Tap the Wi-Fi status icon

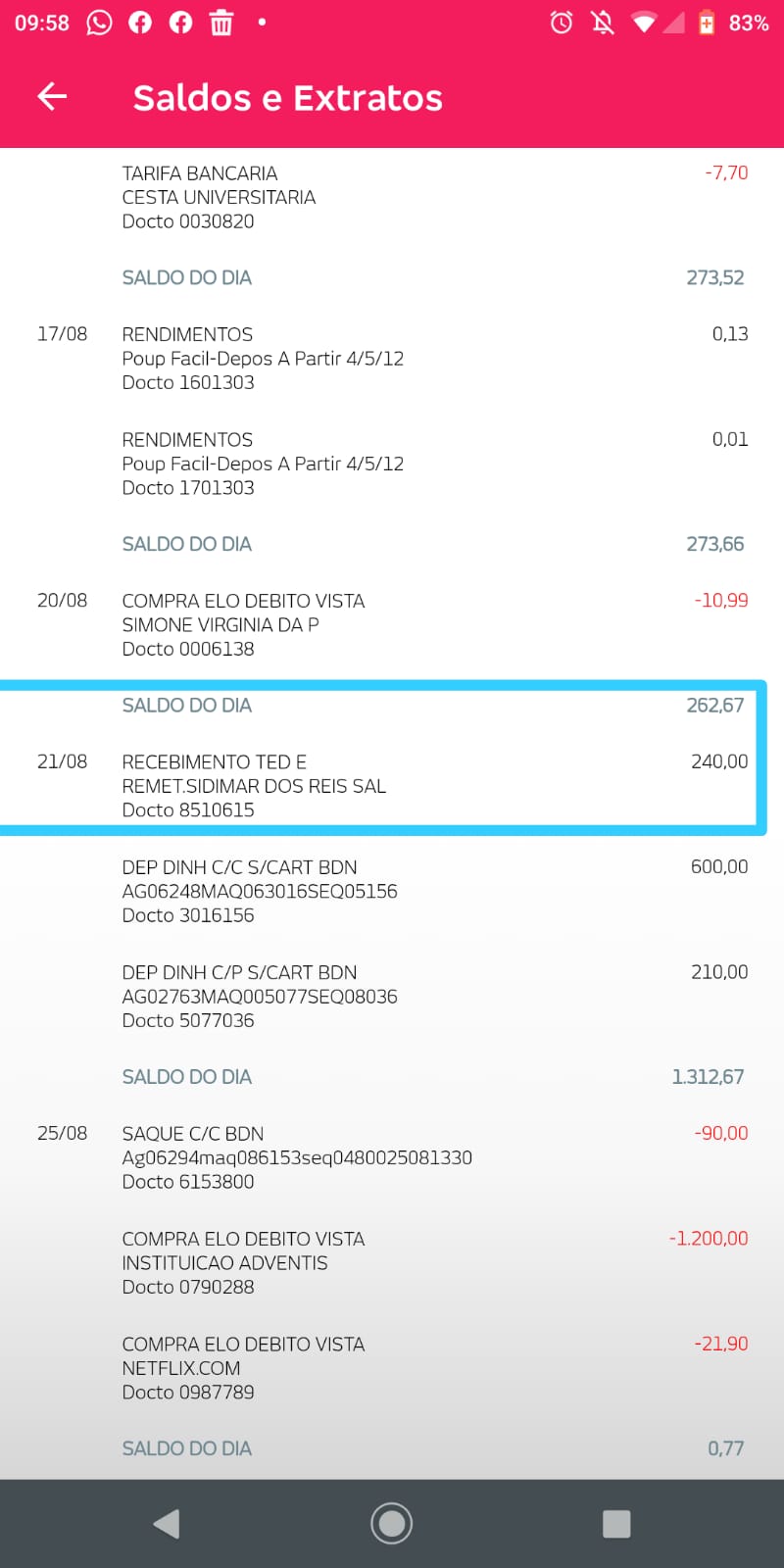pyautogui.click(x=644, y=23)
